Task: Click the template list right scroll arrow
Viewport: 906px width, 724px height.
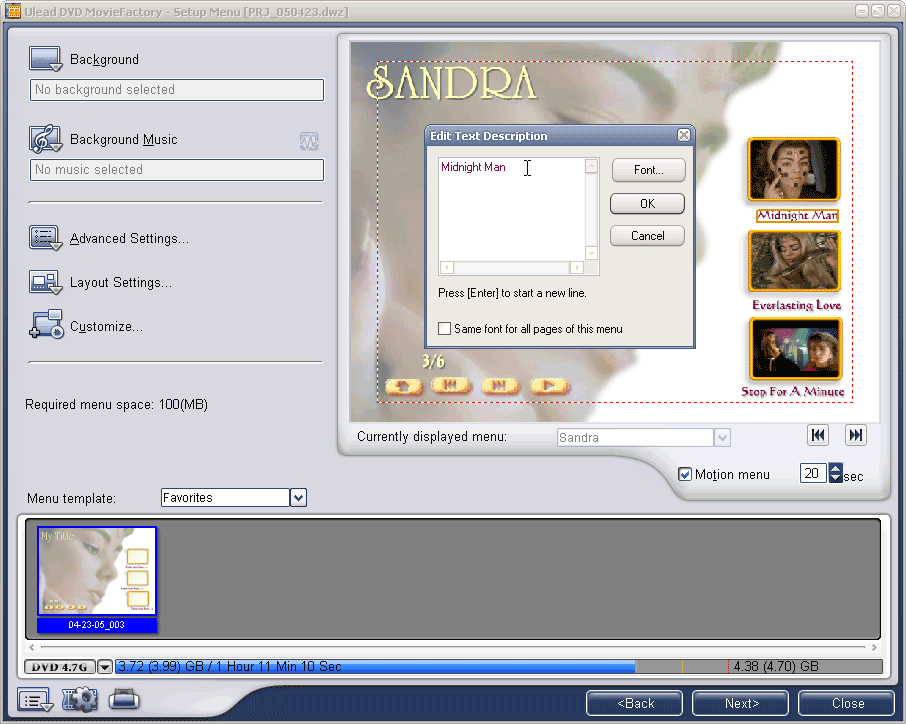Action: [874, 647]
